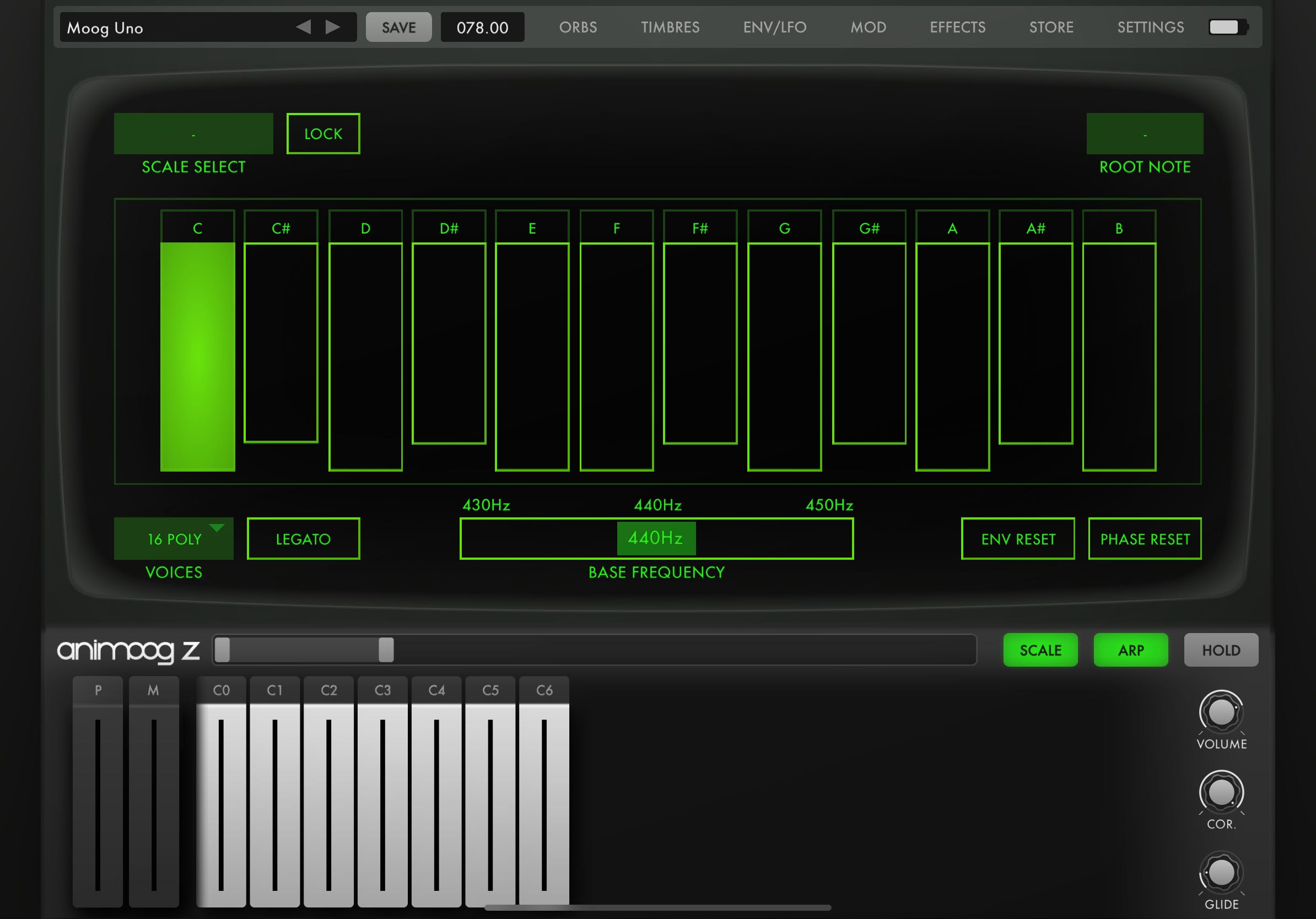
Task: Enable the HOLD button
Action: click(1221, 650)
